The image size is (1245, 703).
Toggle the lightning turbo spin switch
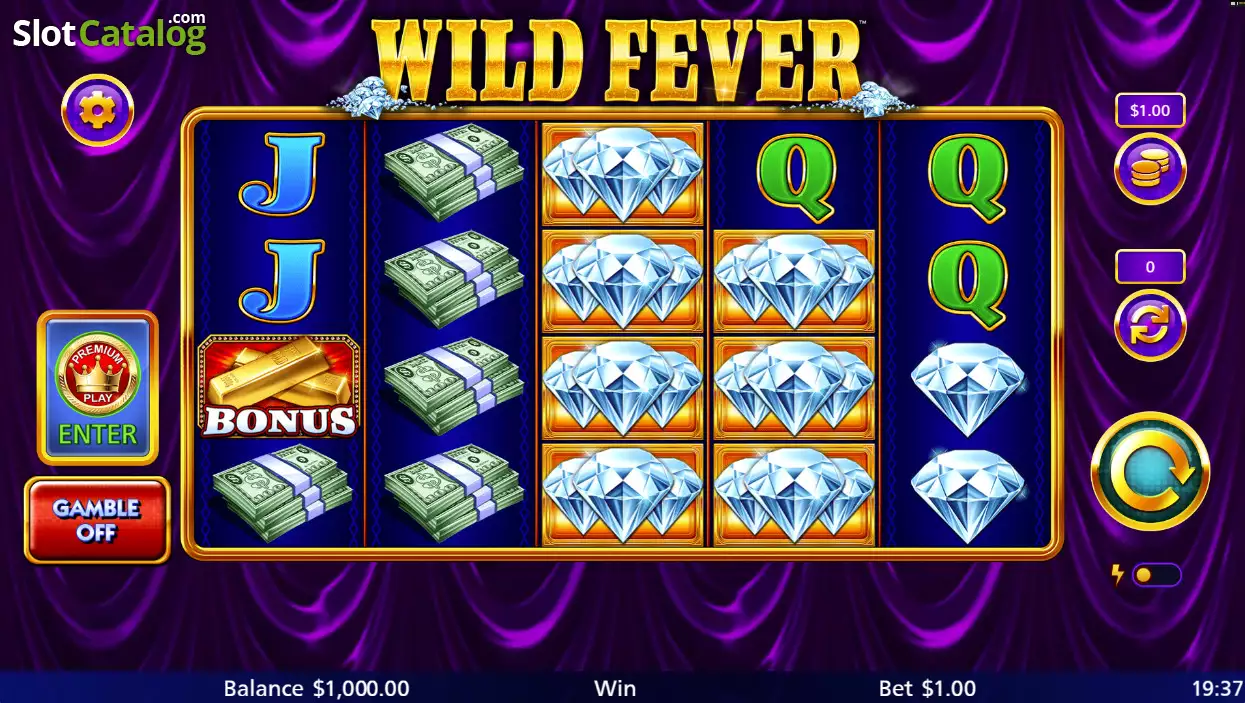1156,575
